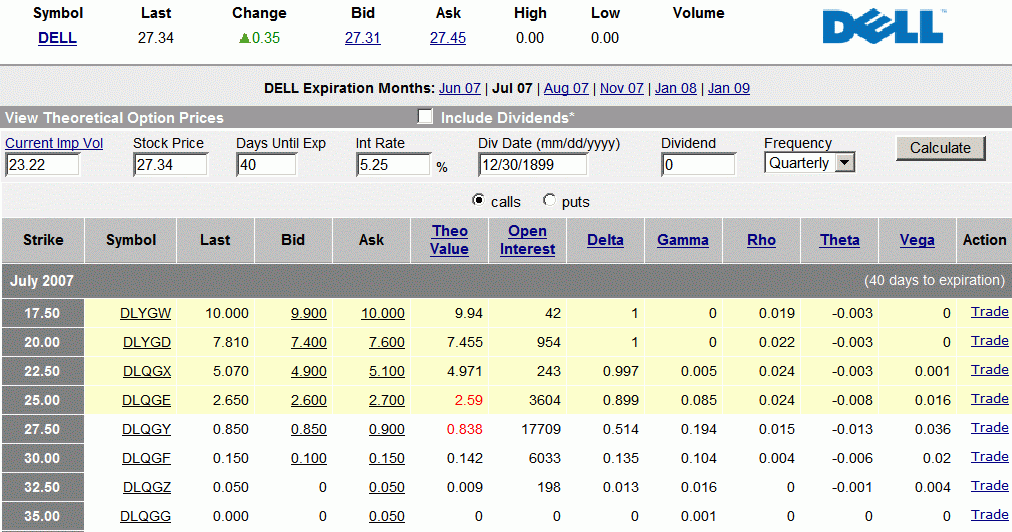Click the 2.700 ask for DLQGE
Viewport: 1012px width, 532px height.
387,400
